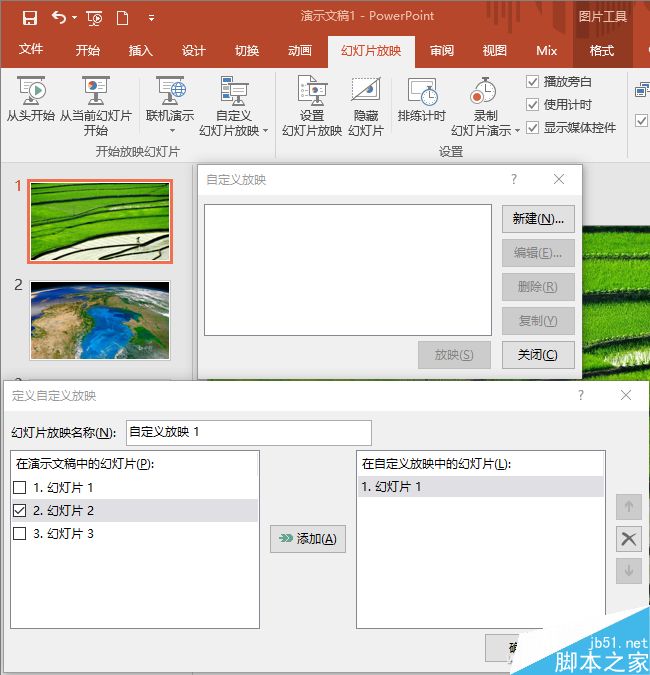Click 排练计时 rehearse timings icon
The image size is (650, 675).
[x=422, y=91]
